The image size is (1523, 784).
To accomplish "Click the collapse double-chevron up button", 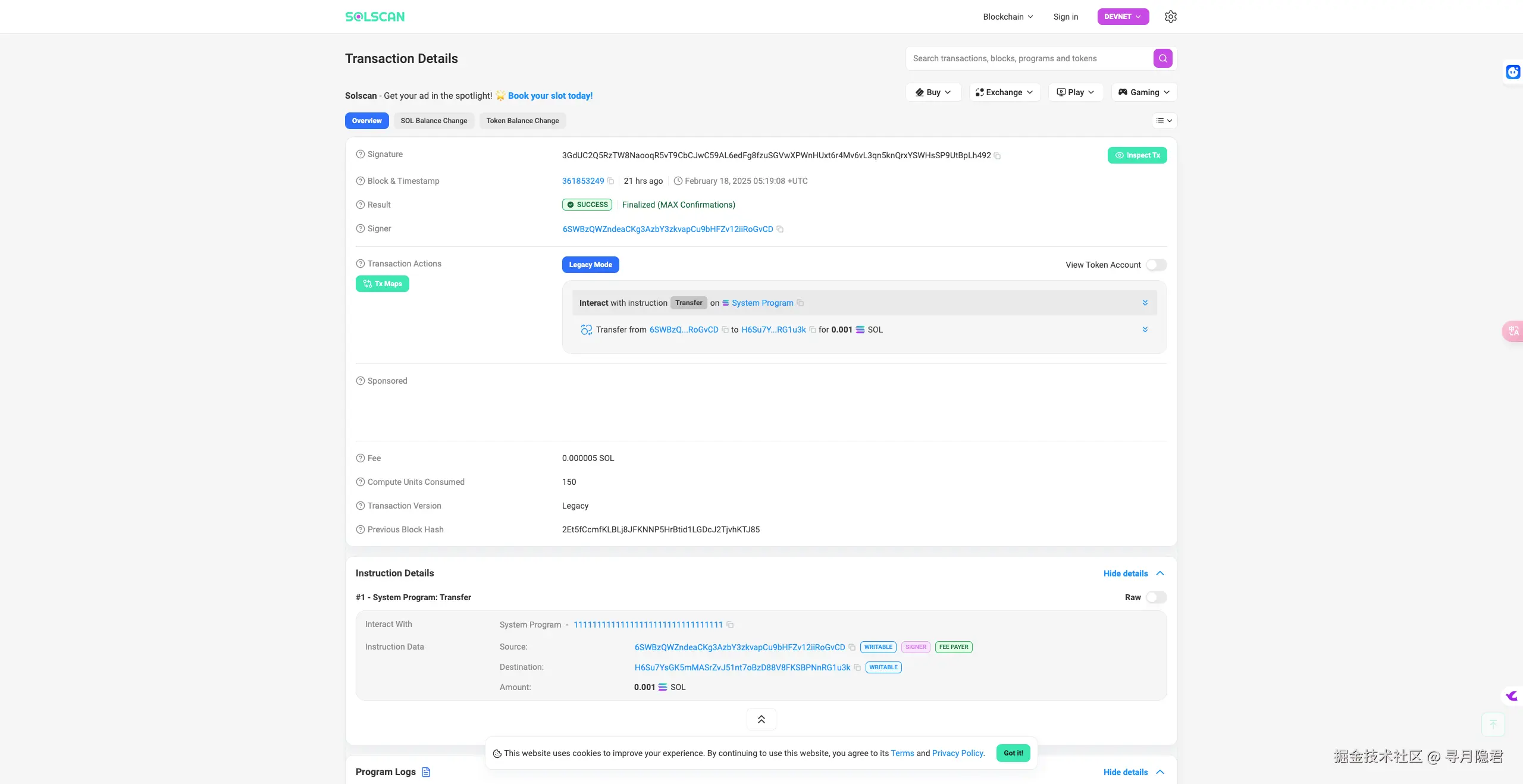I will pos(761,720).
